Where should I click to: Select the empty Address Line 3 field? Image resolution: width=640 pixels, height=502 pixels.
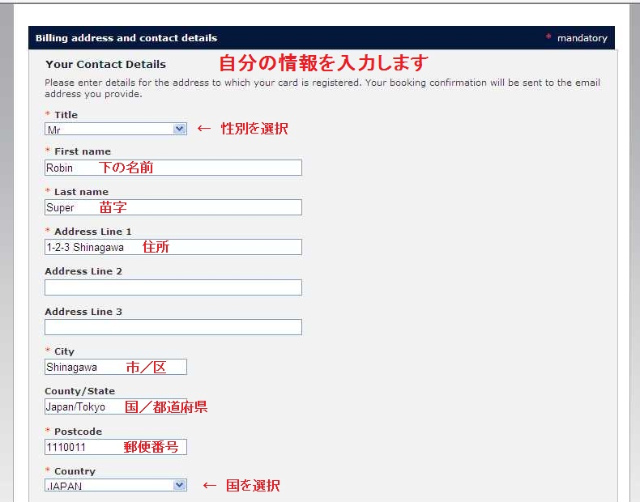point(173,327)
